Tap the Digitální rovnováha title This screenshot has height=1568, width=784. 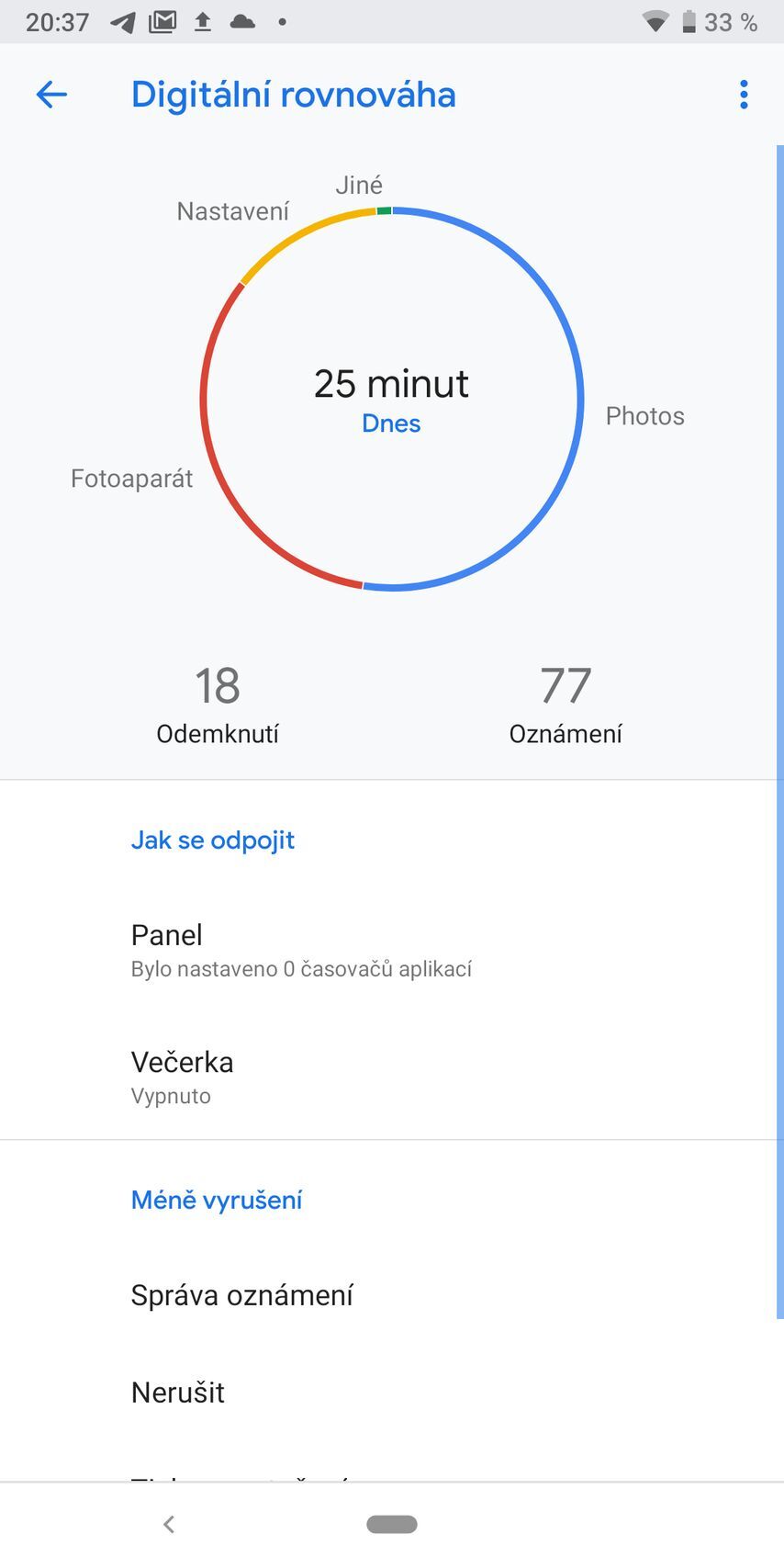tap(294, 95)
